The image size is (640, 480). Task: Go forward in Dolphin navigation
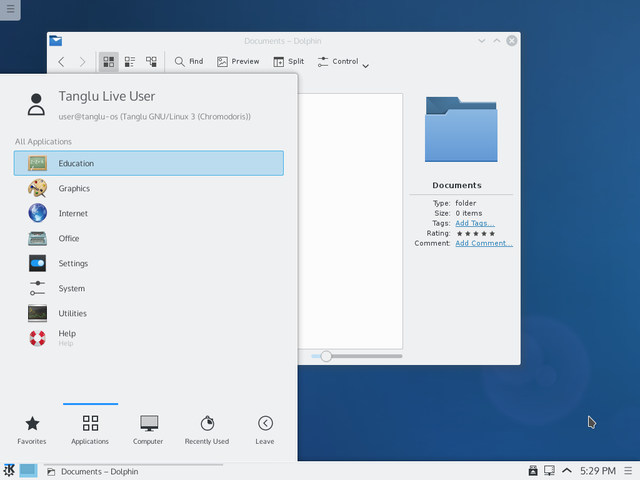82,62
